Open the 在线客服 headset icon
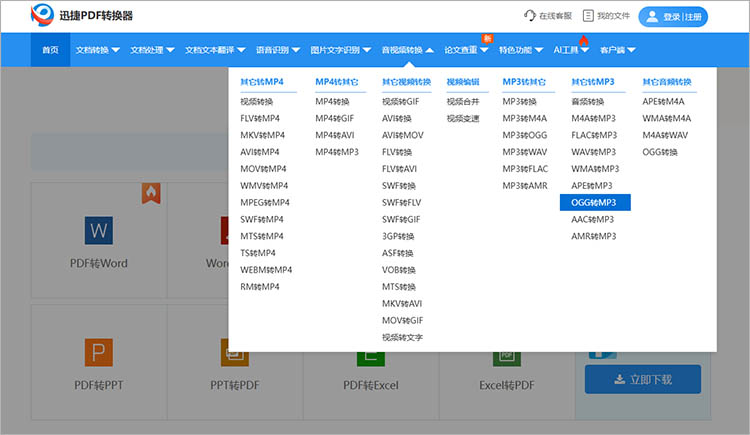Screen dimensions: 750x435 529,16
